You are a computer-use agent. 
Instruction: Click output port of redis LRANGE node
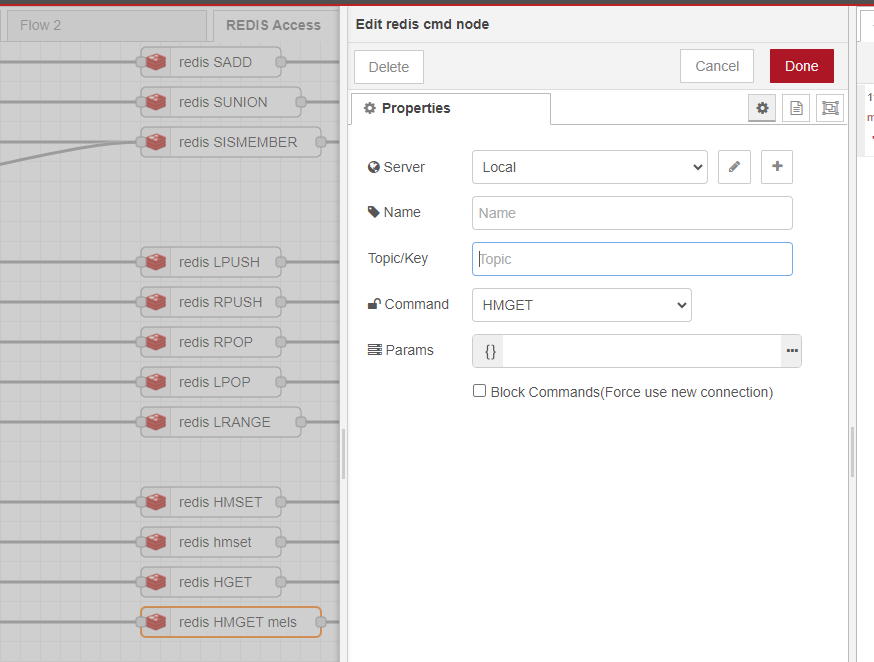coord(301,422)
